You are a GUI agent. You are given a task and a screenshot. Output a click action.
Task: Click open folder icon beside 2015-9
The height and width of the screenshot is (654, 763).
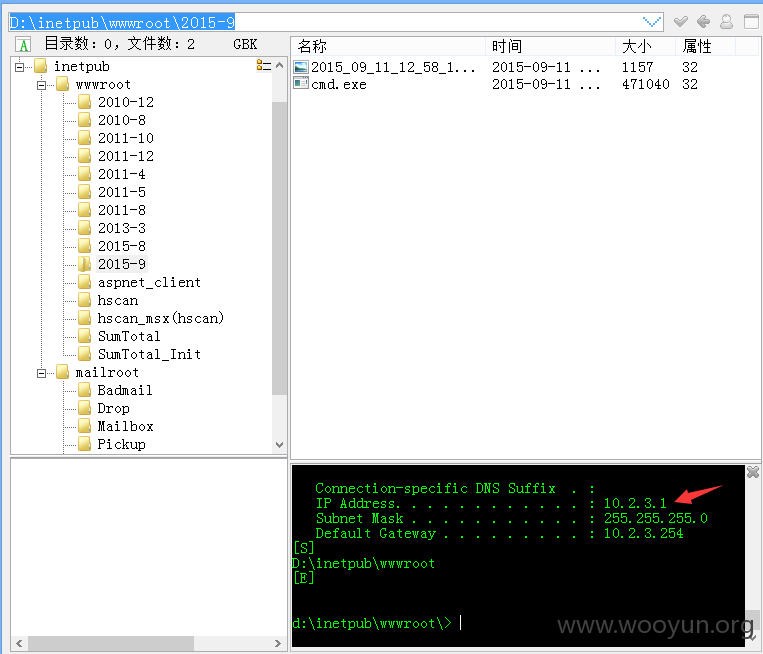[85, 264]
